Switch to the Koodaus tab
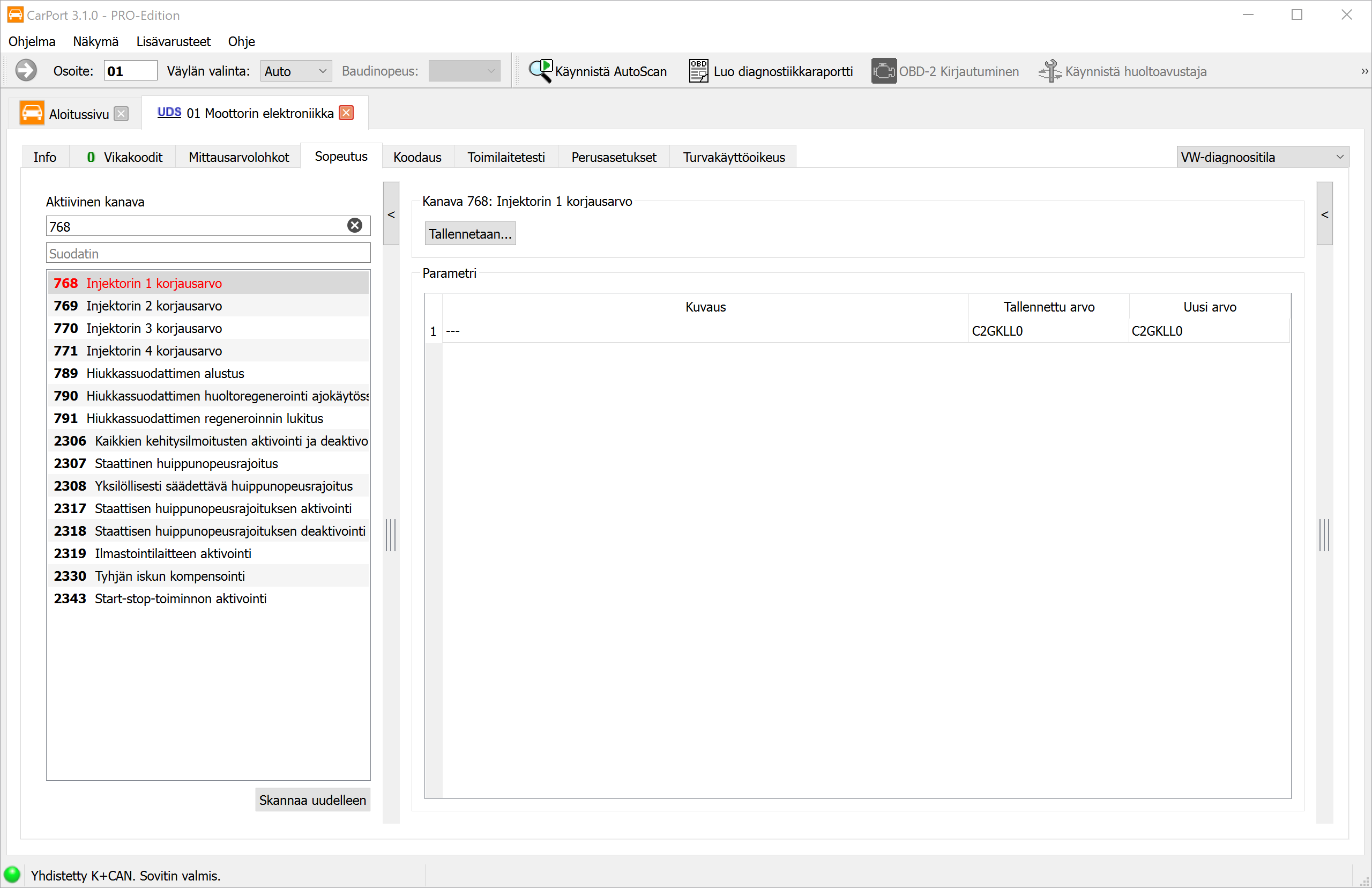 tap(417, 157)
